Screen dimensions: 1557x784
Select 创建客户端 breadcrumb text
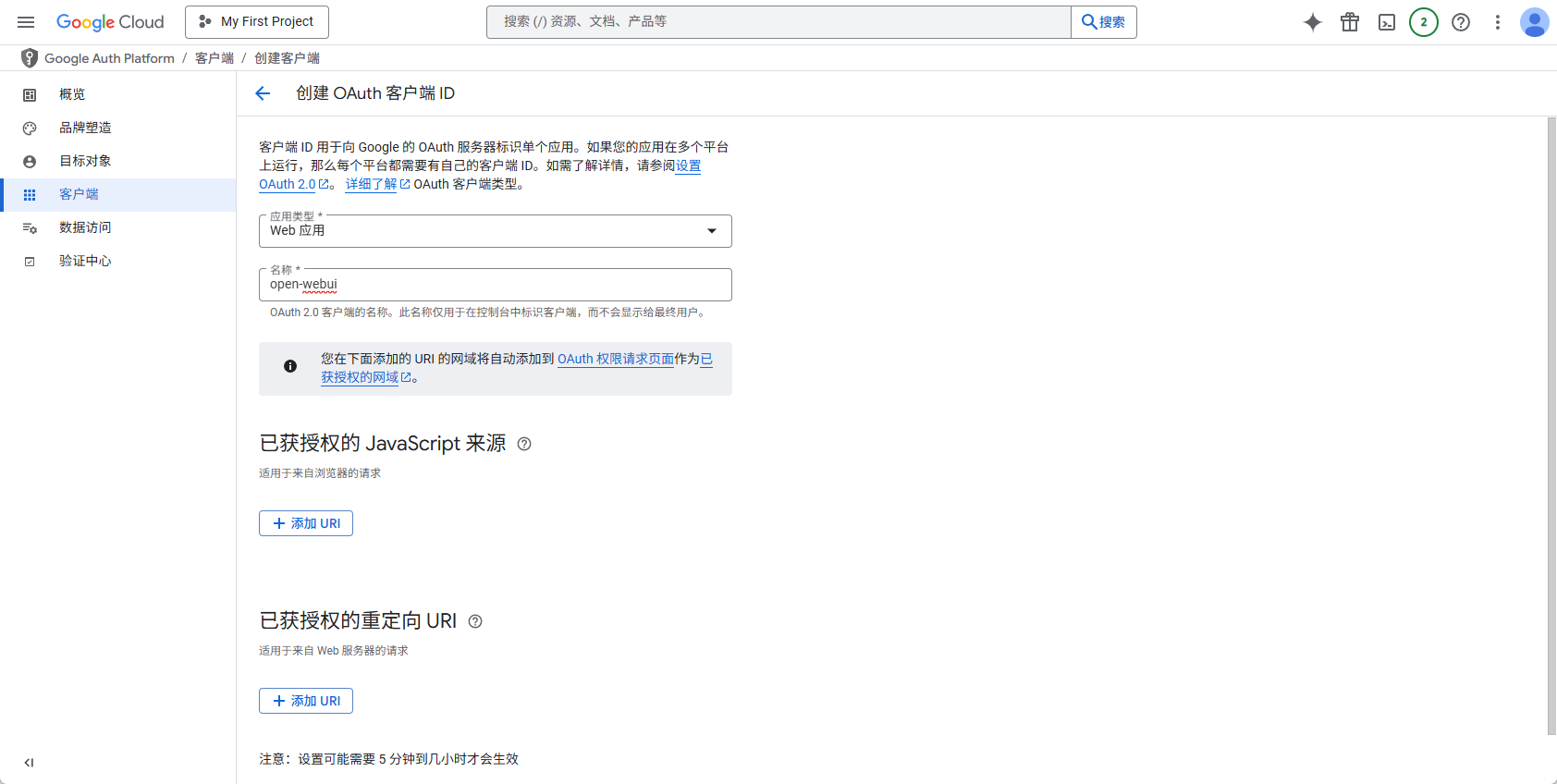point(287,58)
